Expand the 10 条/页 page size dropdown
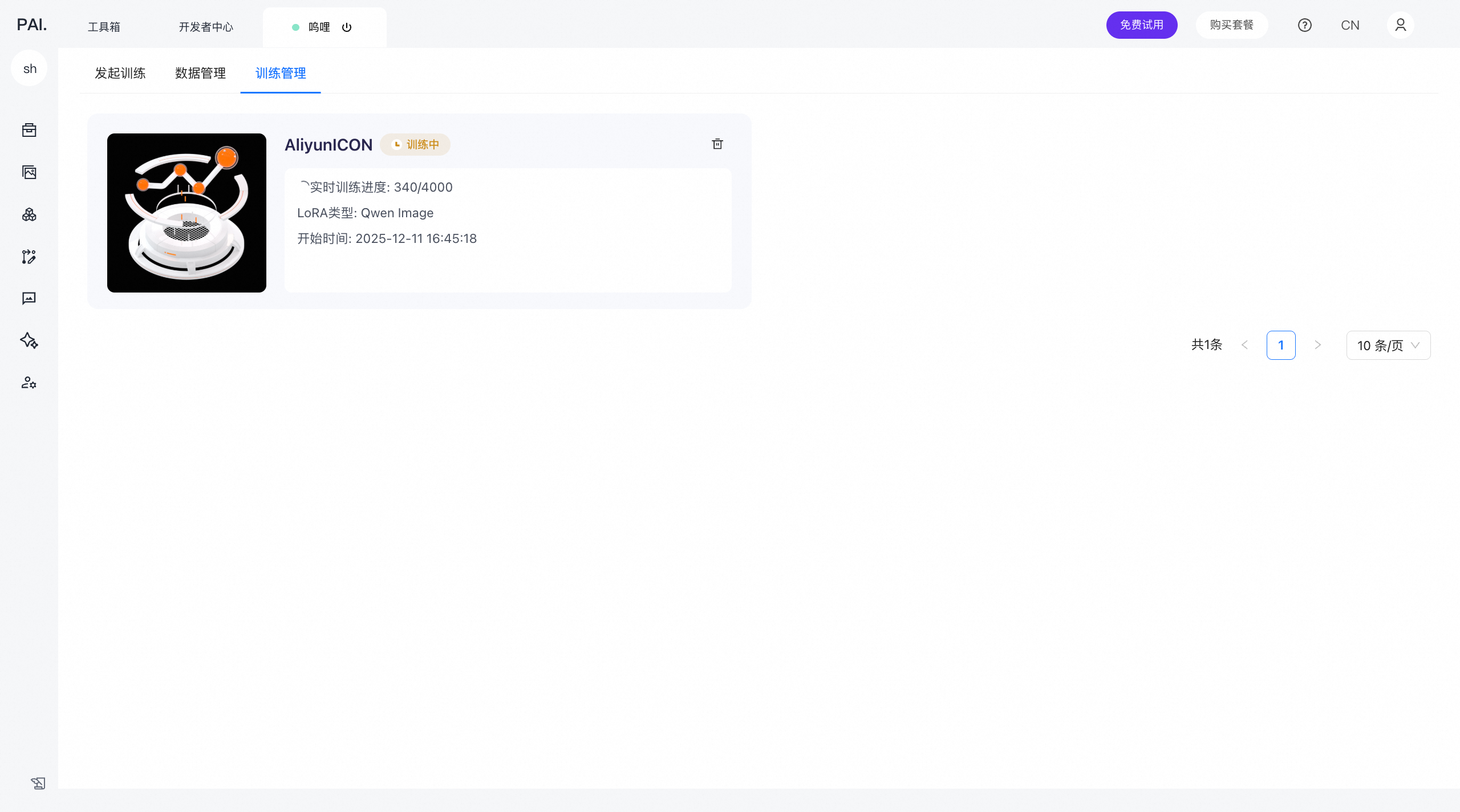Viewport: 1460px width, 812px height. point(1388,346)
